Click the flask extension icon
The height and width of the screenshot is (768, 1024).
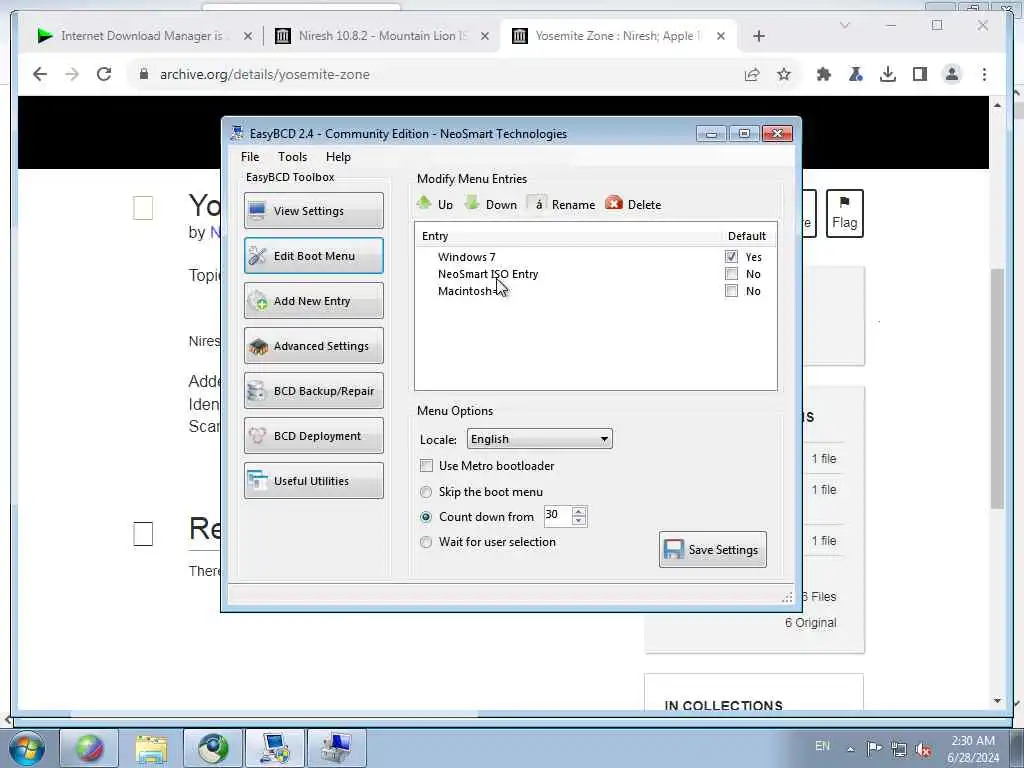pos(856,74)
